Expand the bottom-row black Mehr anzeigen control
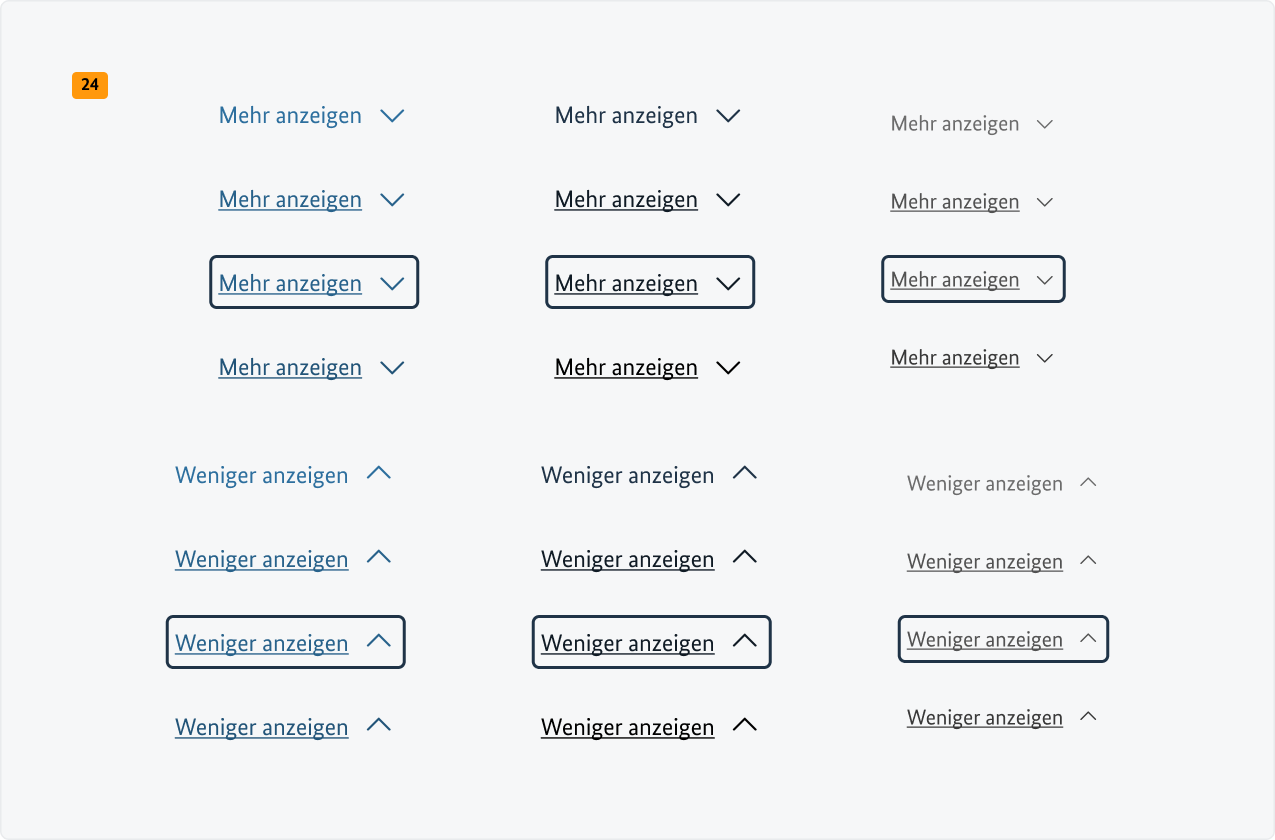1275x840 pixels. pyautogui.click(x=626, y=367)
